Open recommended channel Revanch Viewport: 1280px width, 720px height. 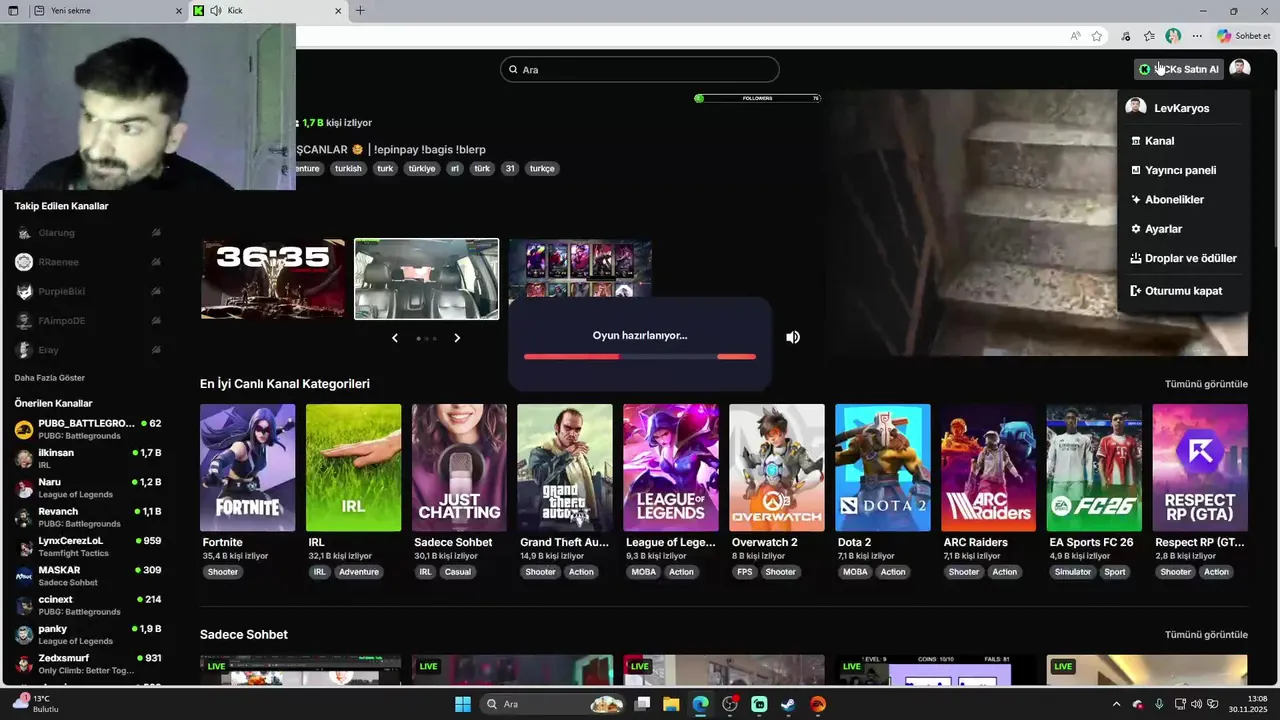pos(88,517)
